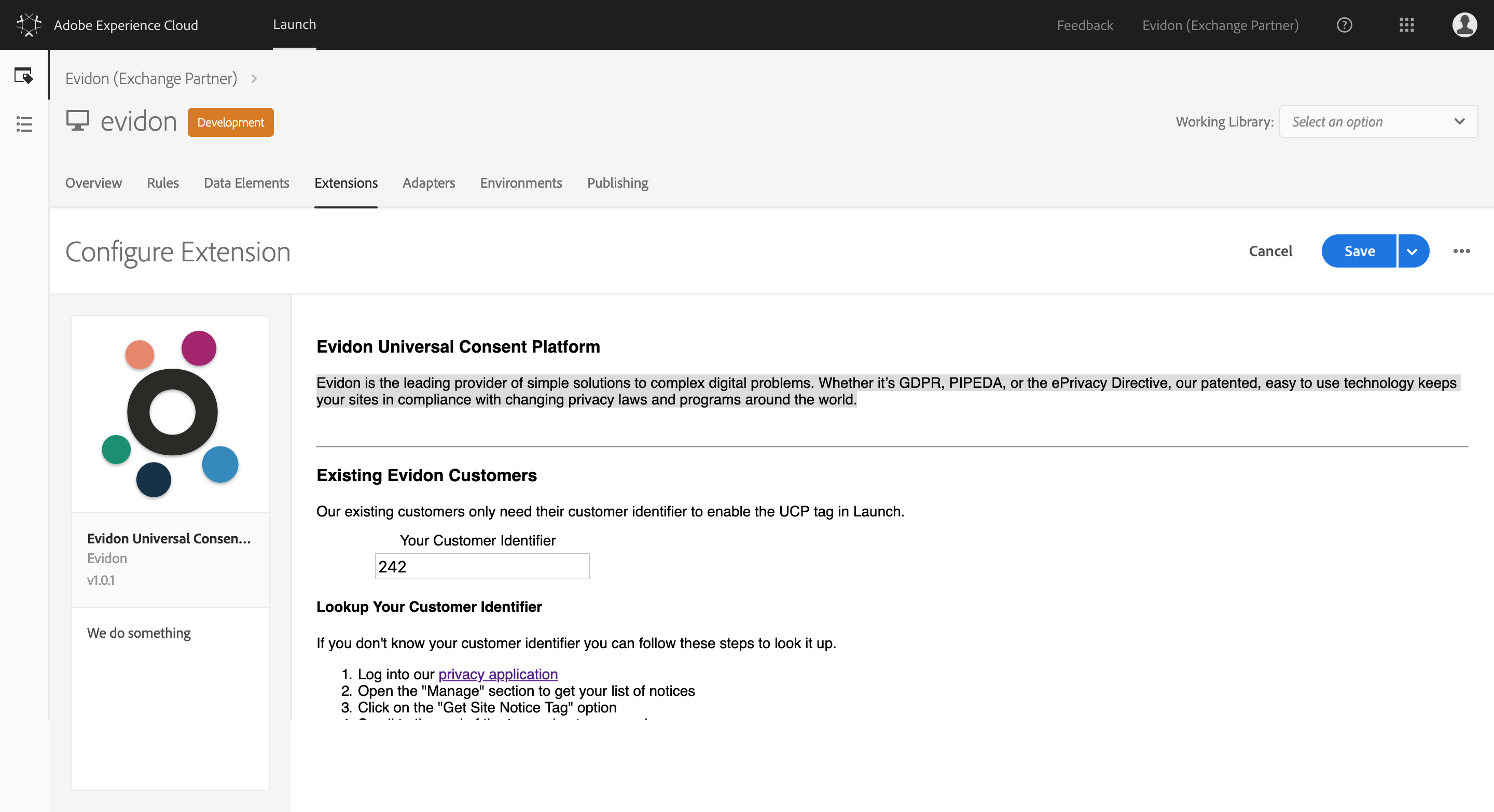This screenshot has height=812, width=1494.
Task: Switch to the Rules tab
Action: pos(162,183)
